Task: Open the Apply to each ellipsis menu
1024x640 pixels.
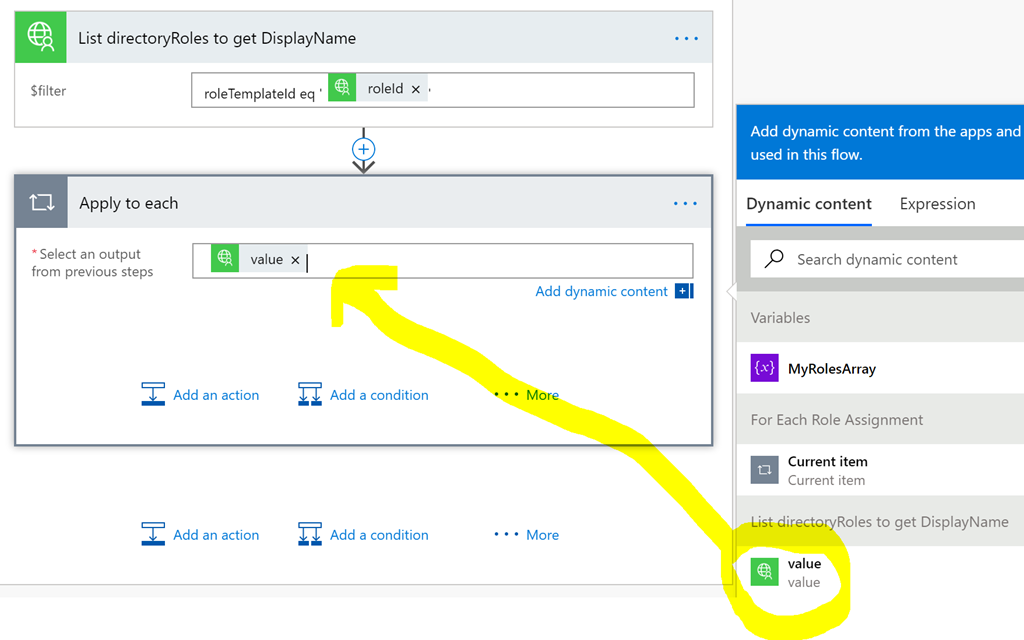Action: (x=685, y=204)
